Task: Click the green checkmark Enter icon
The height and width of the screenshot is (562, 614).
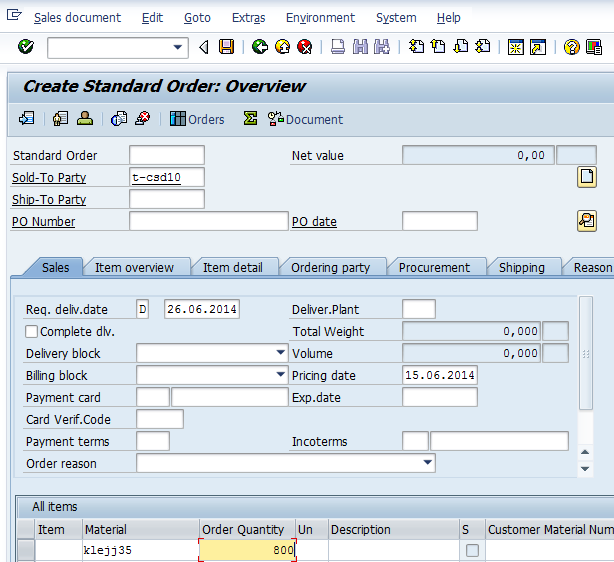Action: tap(26, 47)
